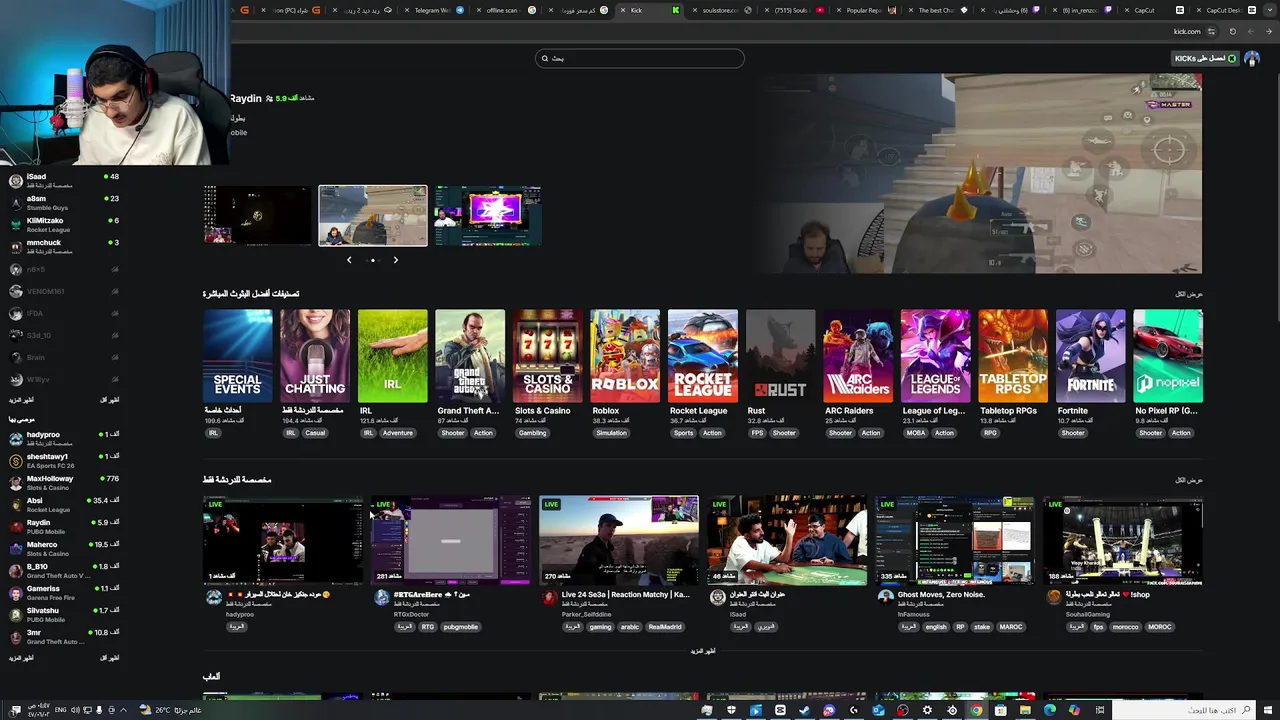The width and height of the screenshot is (1280, 720).
Task: Open the IRL category cover
Action: pos(392,356)
